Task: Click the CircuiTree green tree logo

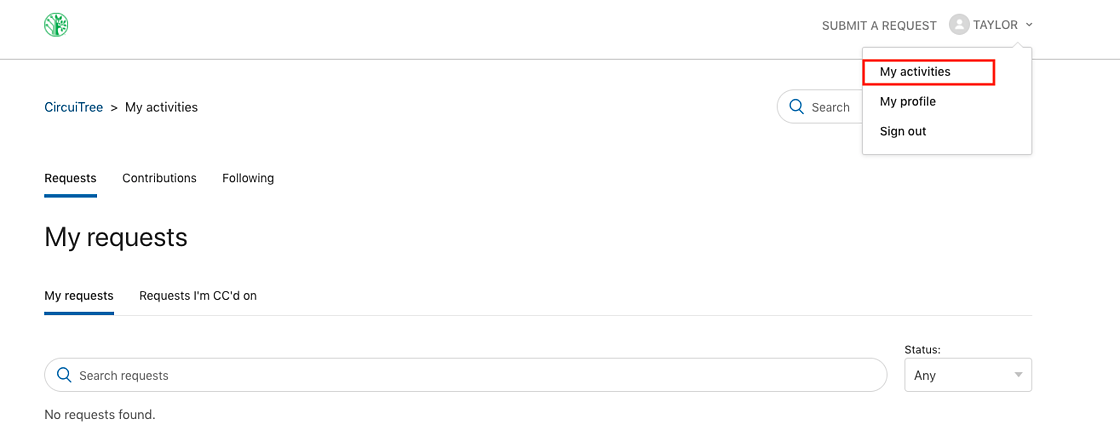Action: tap(56, 25)
